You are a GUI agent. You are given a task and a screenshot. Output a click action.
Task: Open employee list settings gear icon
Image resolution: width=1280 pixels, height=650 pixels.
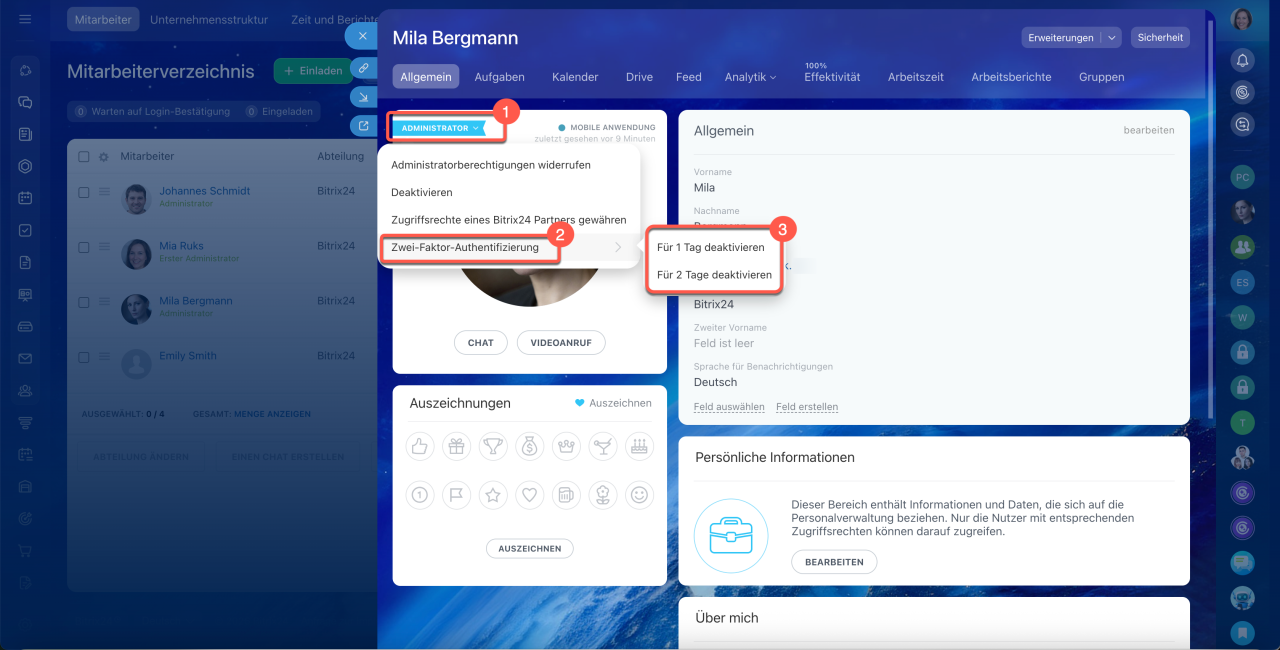coord(103,157)
